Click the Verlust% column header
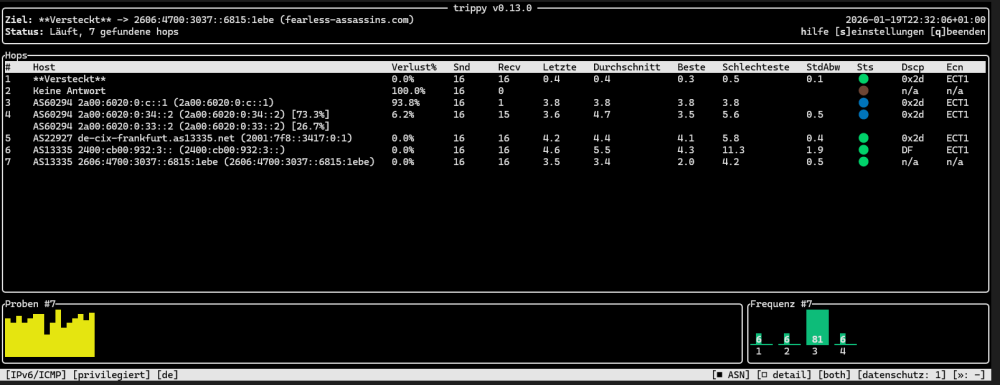1000x385 pixels. tap(414, 67)
